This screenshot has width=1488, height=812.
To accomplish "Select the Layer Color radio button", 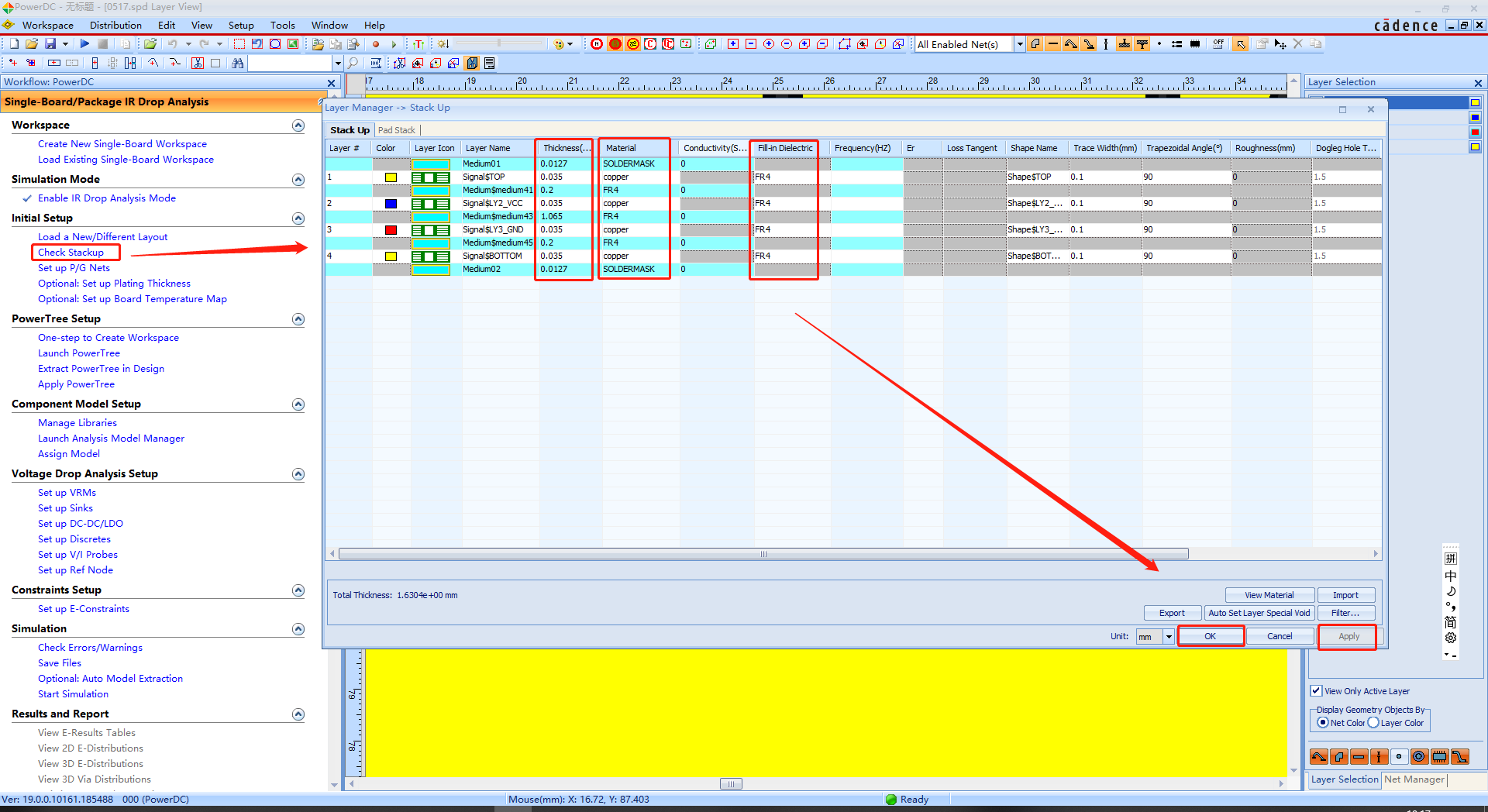I will point(1373,723).
